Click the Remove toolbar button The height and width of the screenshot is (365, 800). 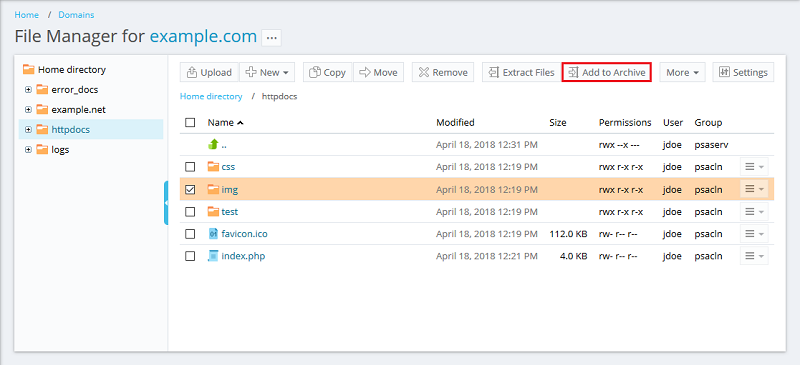tap(443, 72)
